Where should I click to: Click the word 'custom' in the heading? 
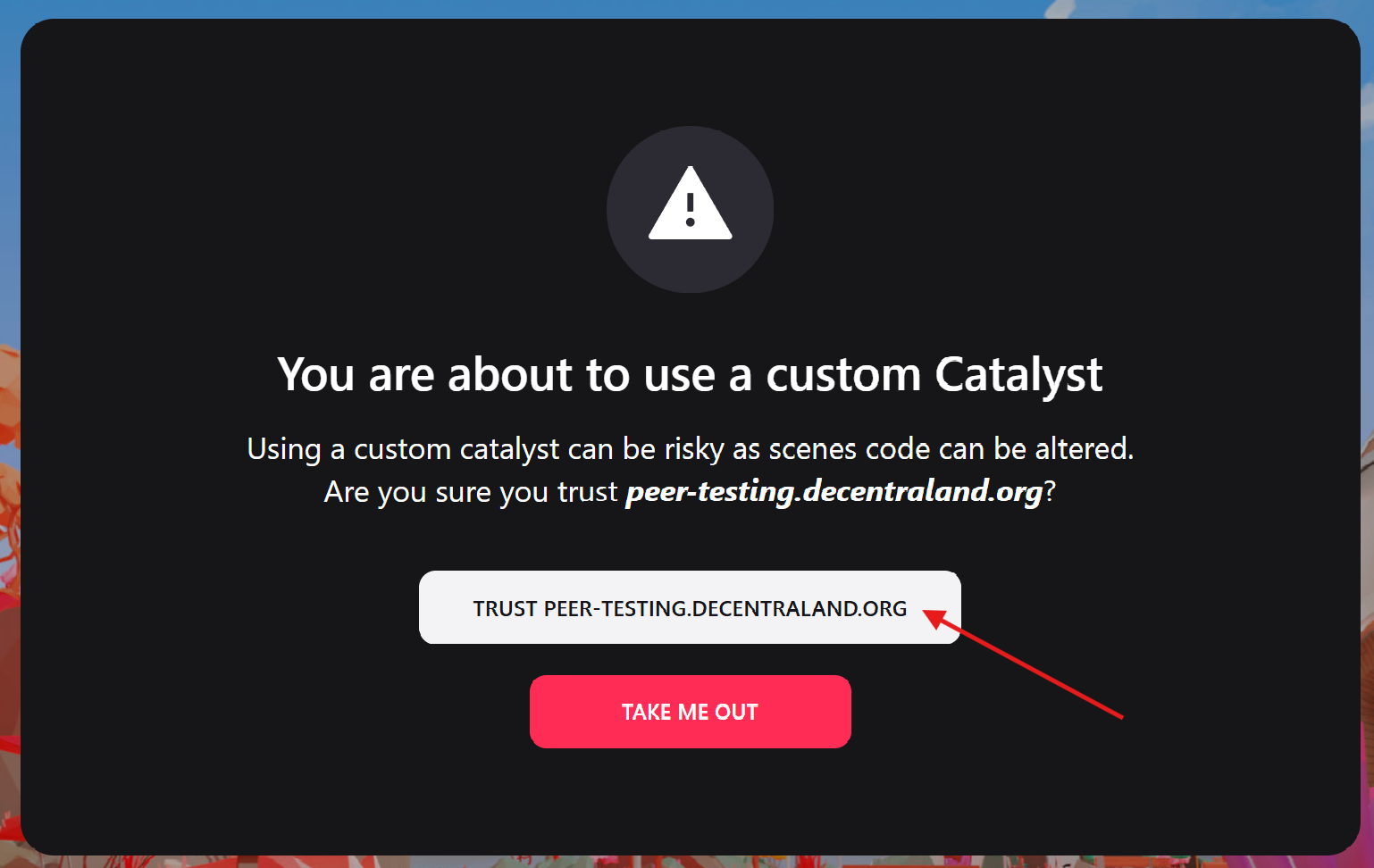coord(843,374)
